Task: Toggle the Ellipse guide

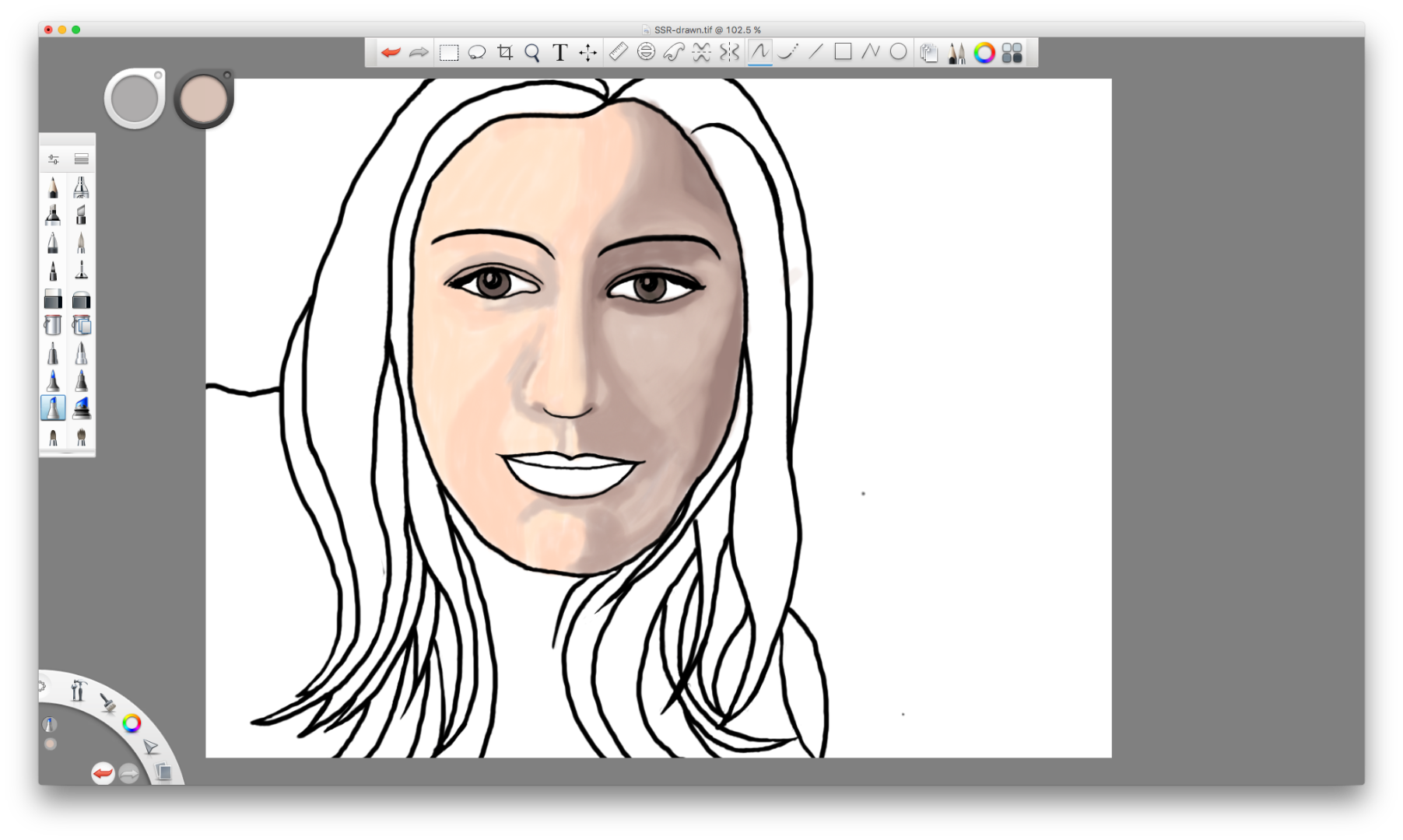Action: pos(646,52)
